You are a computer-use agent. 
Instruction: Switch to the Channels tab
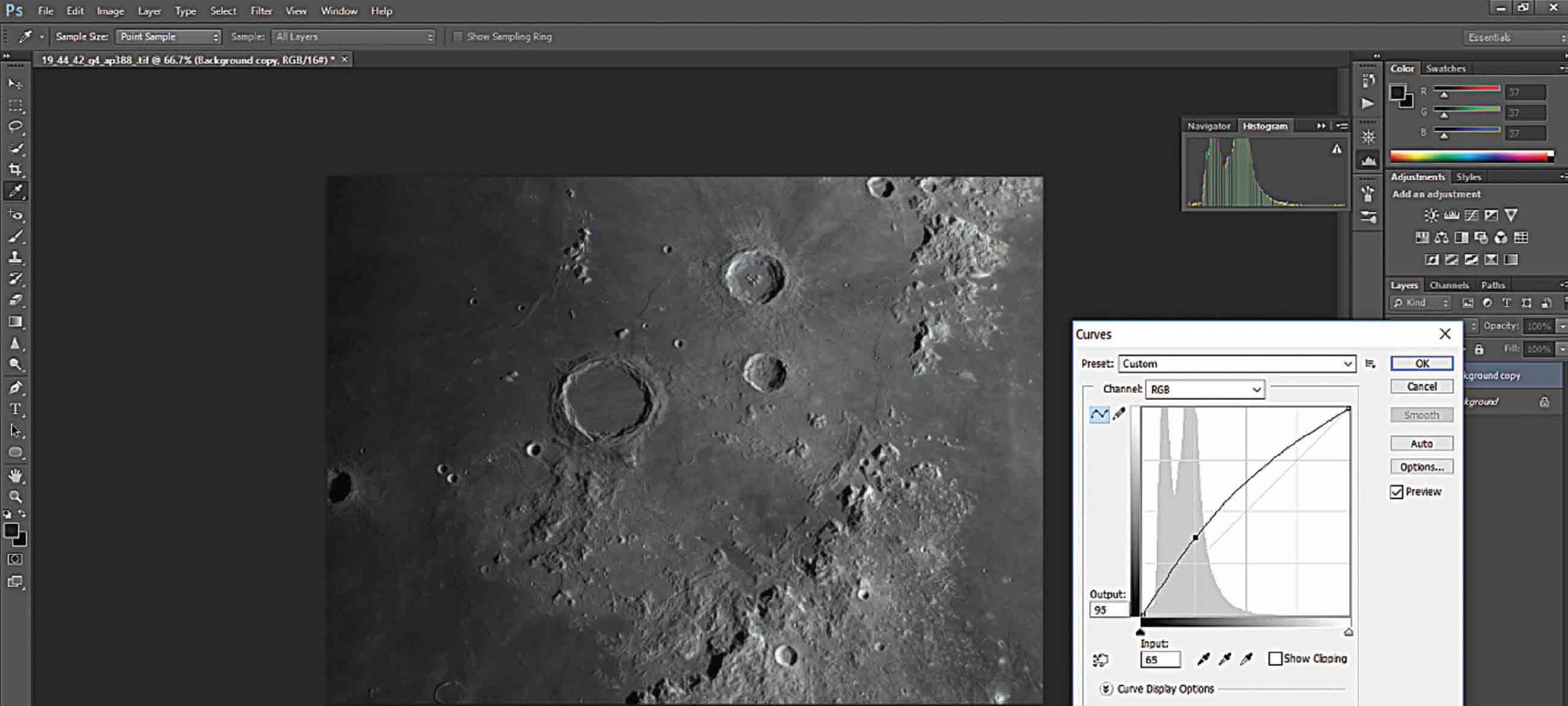pos(1449,285)
